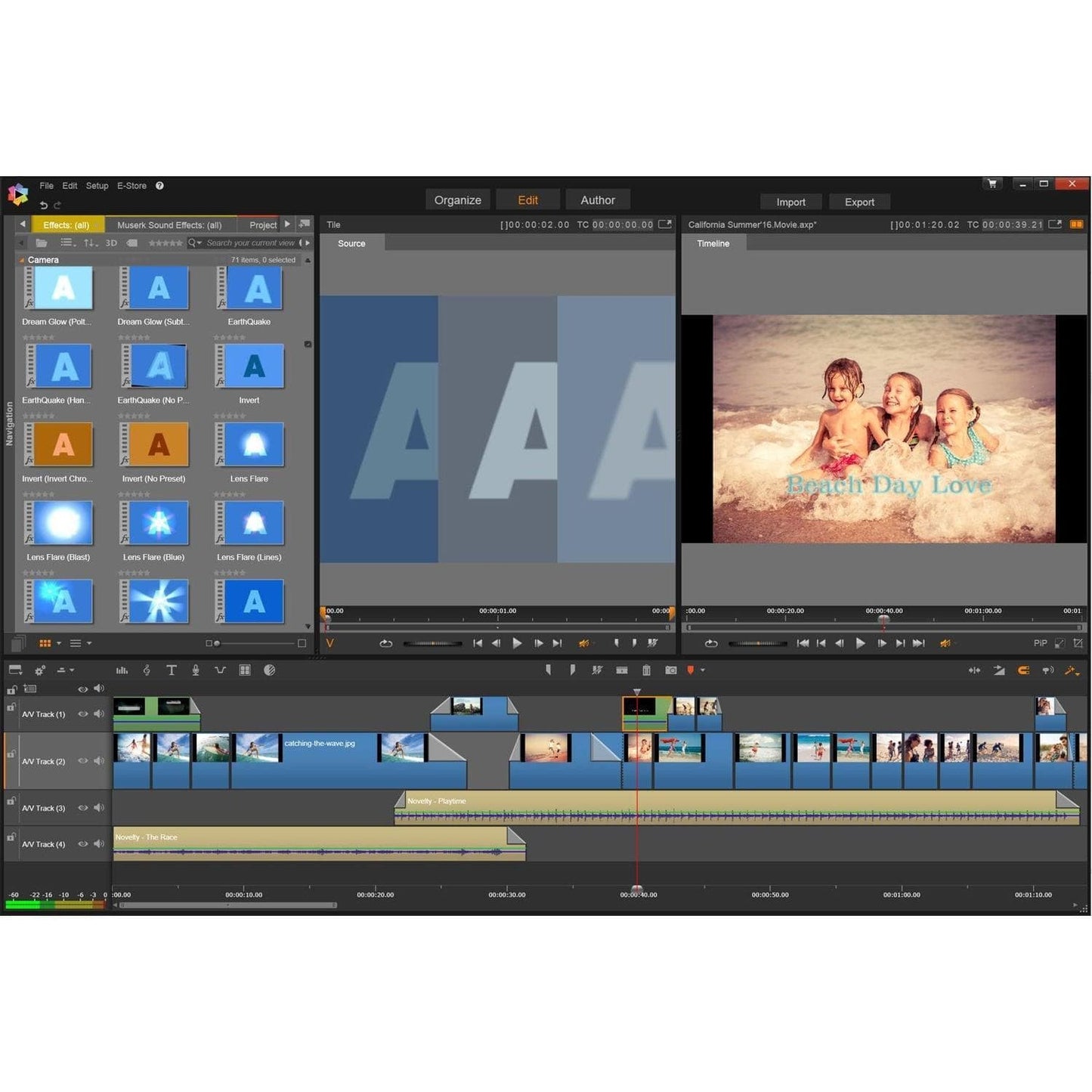Open the ScoreFitter music tool
Image resolution: width=1092 pixels, height=1092 pixels.
tap(147, 670)
